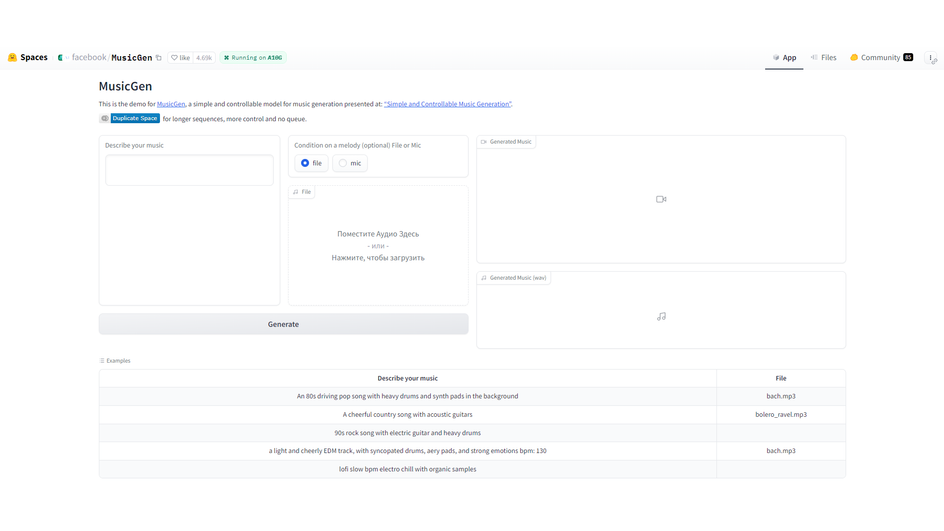This screenshot has width=944, height=531.
Task: Copy the MusicGen space name icon
Action: coord(159,58)
